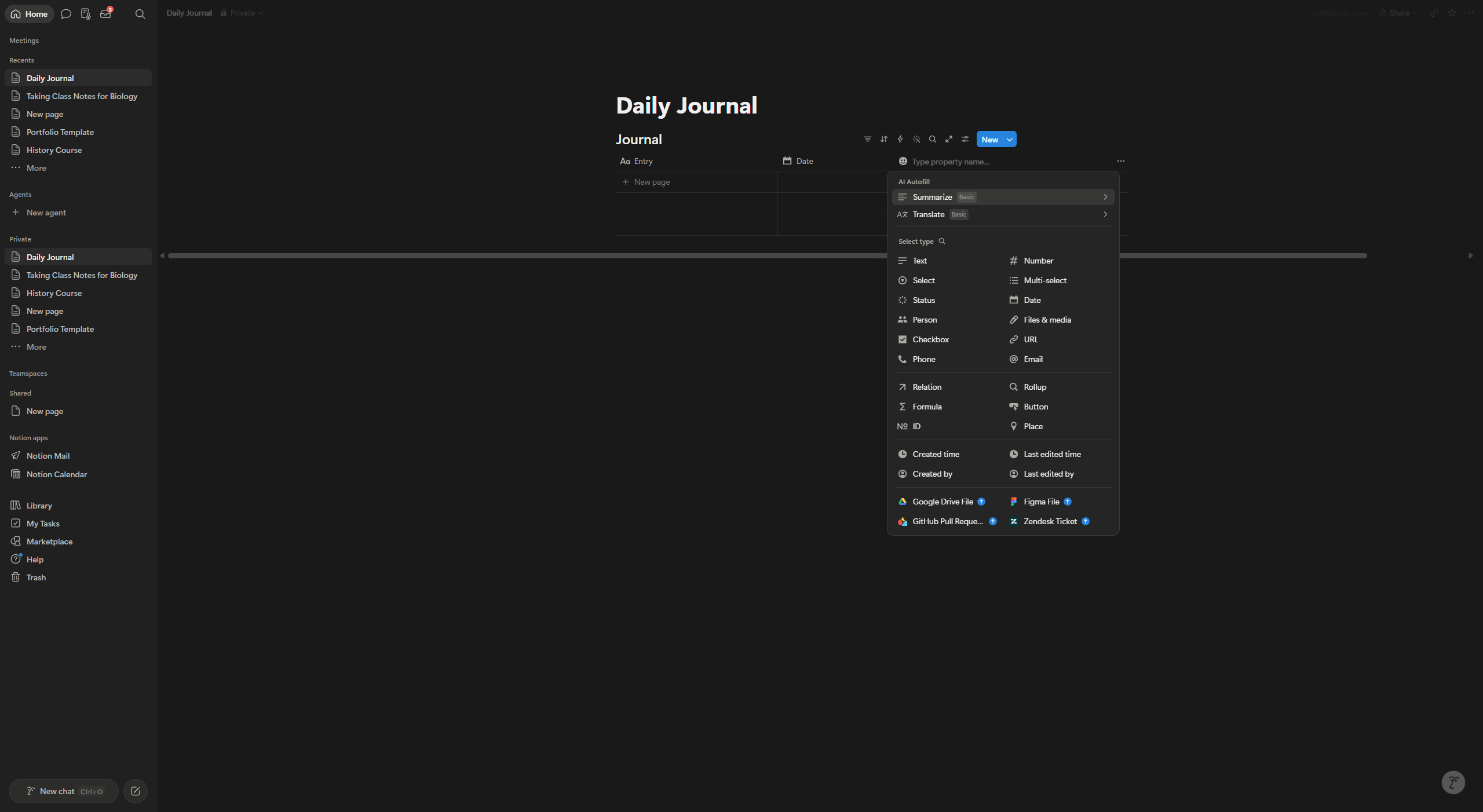Choose Text property type
Viewport: 1483px width, 812px height.
point(948,261)
